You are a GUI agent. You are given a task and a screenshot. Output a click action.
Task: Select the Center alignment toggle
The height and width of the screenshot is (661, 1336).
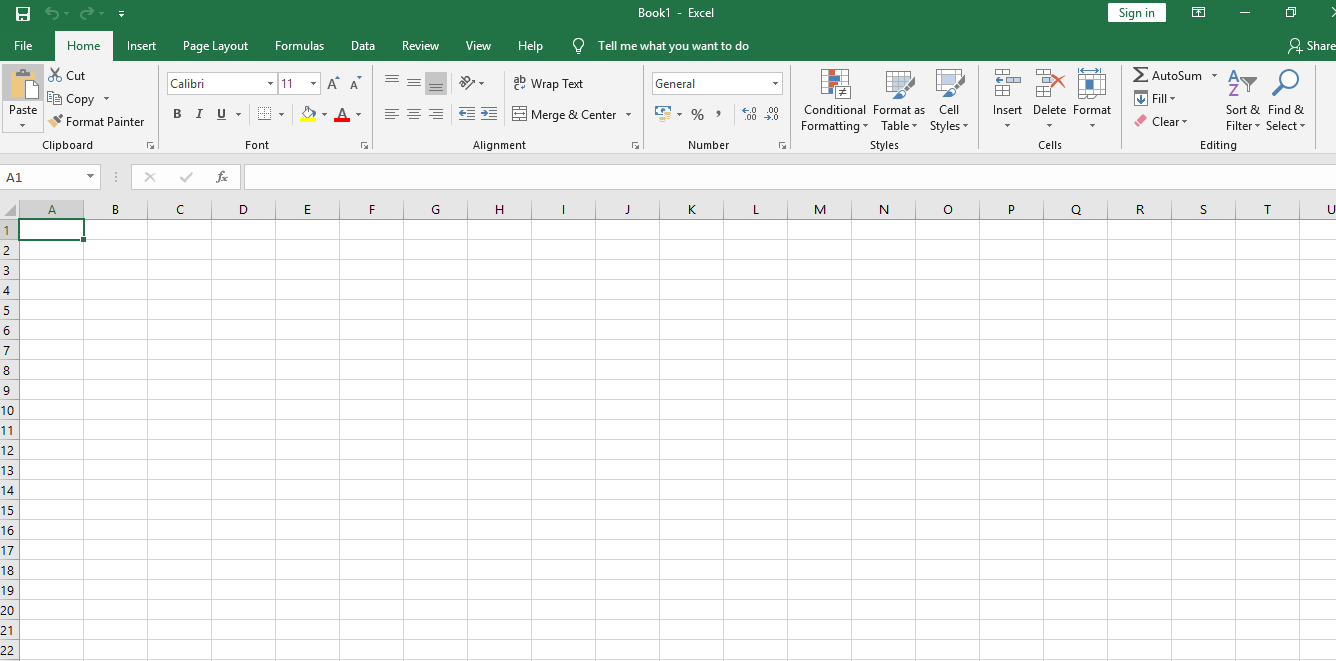(413, 114)
